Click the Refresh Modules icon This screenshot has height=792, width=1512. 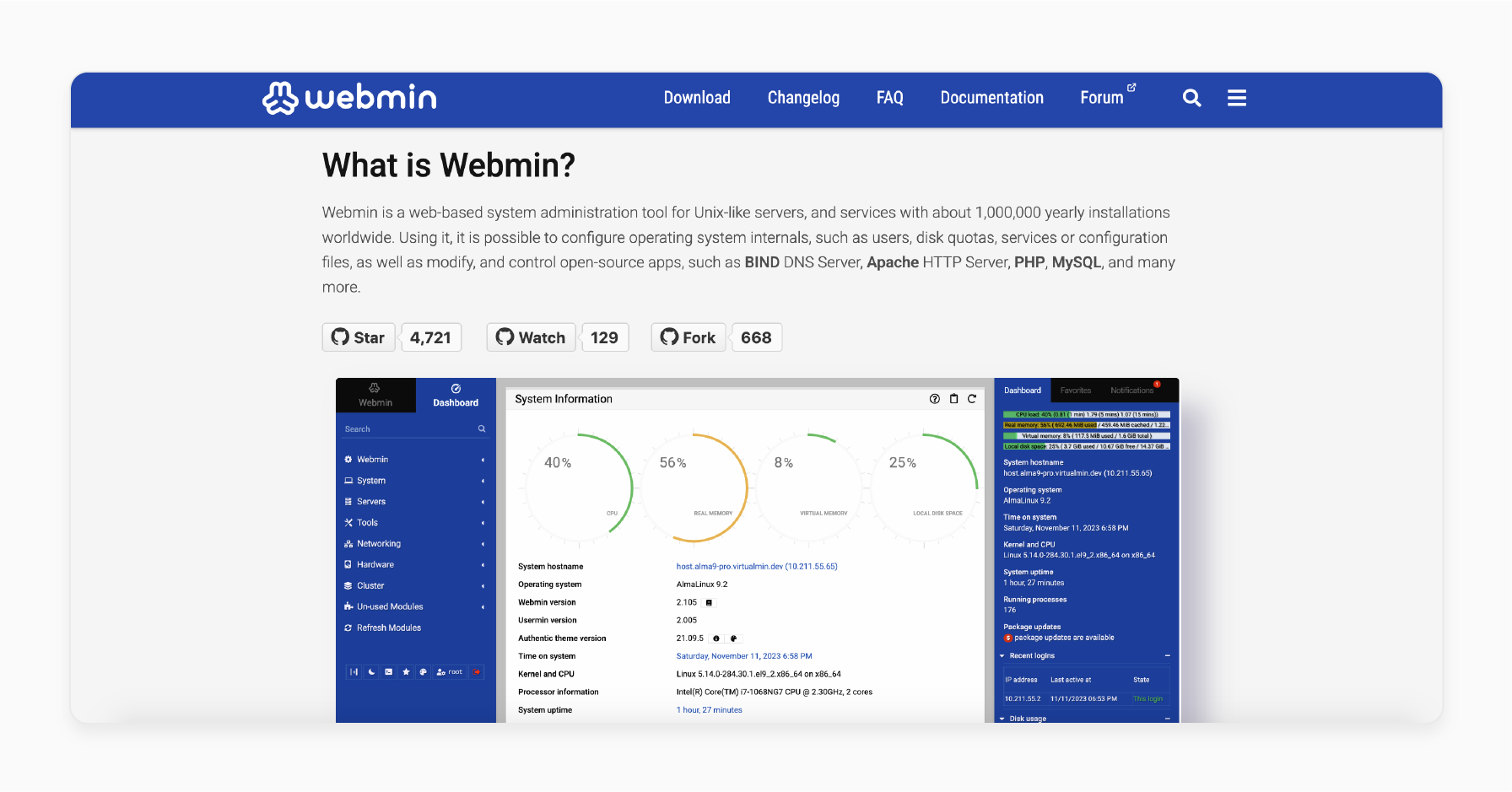[x=348, y=628]
